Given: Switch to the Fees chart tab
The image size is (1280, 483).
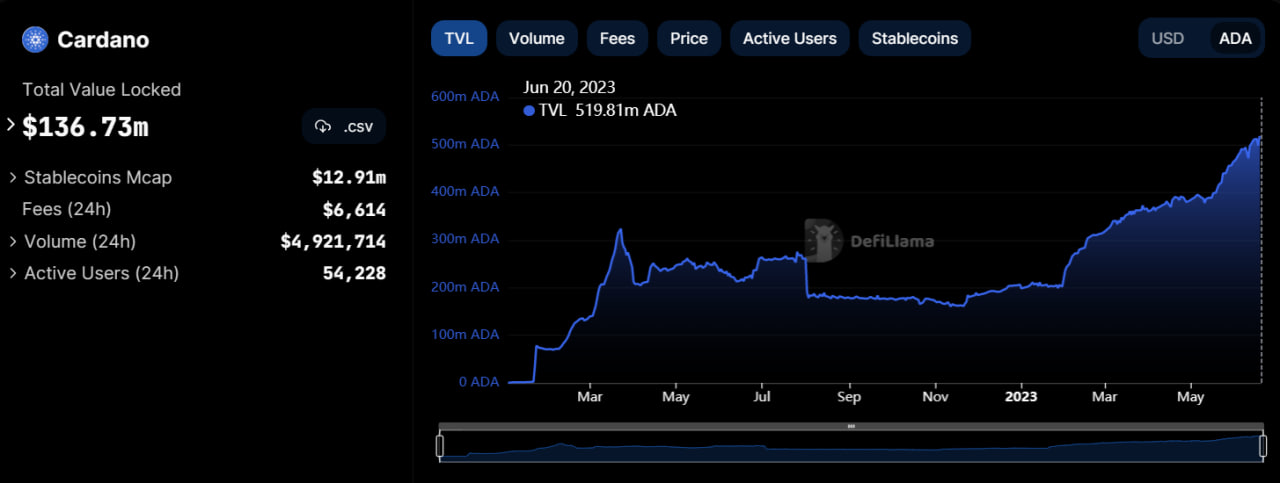Looking at the screenshot, I should 617,38.
